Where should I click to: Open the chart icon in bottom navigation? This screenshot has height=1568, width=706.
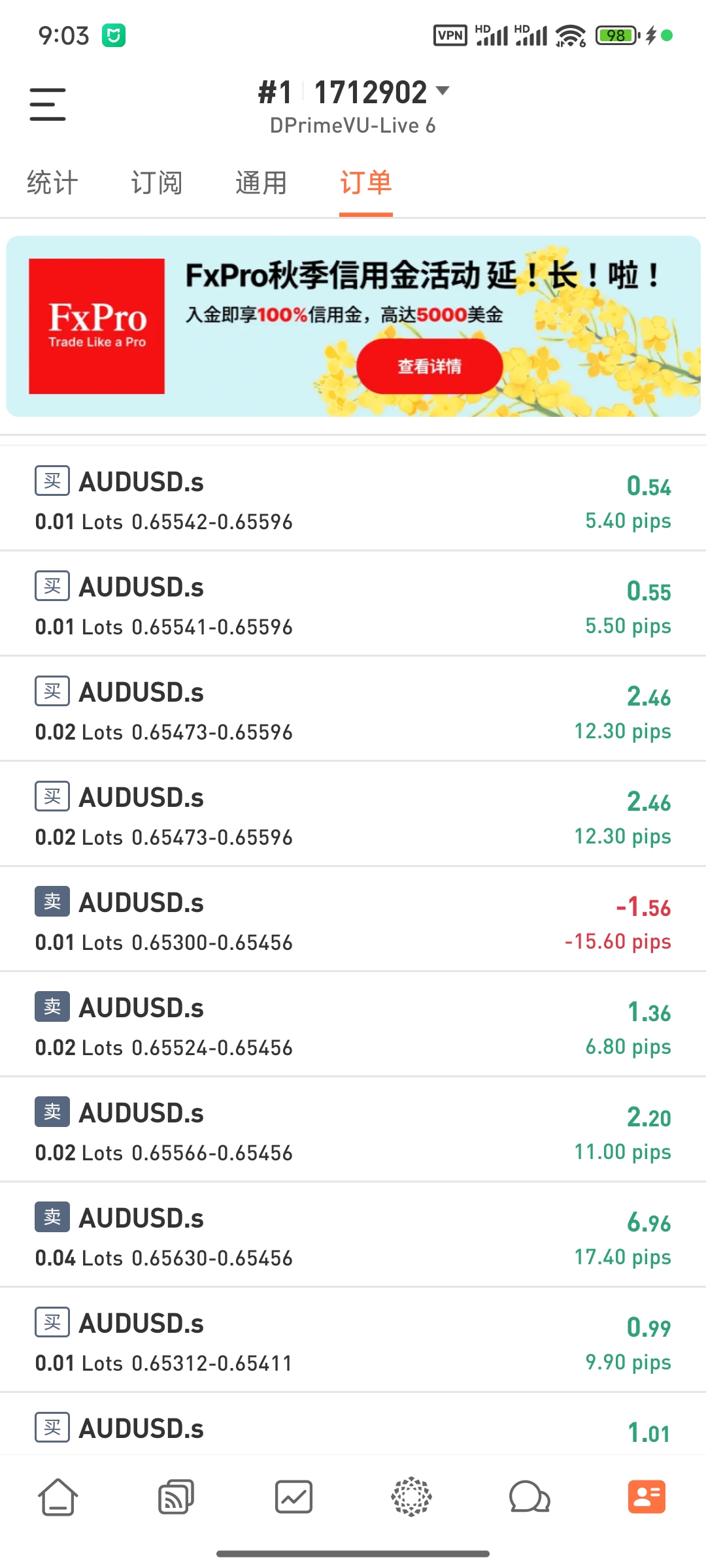tap(294, 1497)
